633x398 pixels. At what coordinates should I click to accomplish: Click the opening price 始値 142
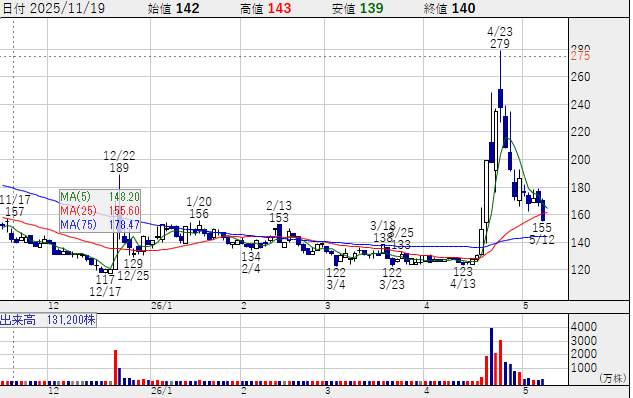[173, 8]
